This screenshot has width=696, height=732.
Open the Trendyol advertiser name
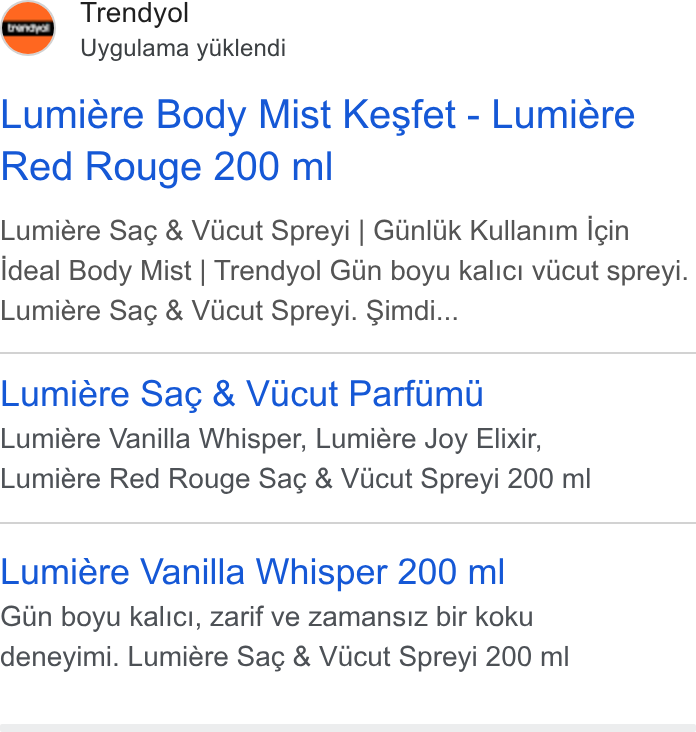tap(134, 13)
